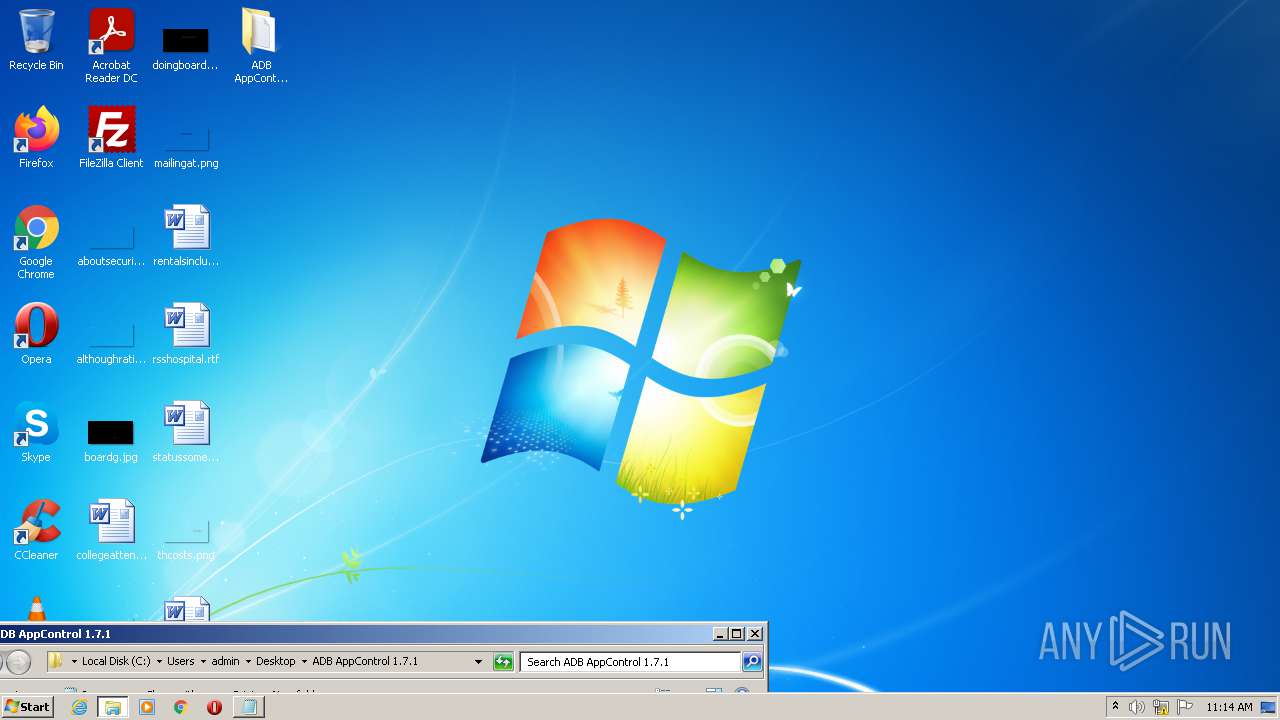The height and width of the screenshot is (720, 1280).
Task: Select the statussome Word document
Action: point(186,432)
